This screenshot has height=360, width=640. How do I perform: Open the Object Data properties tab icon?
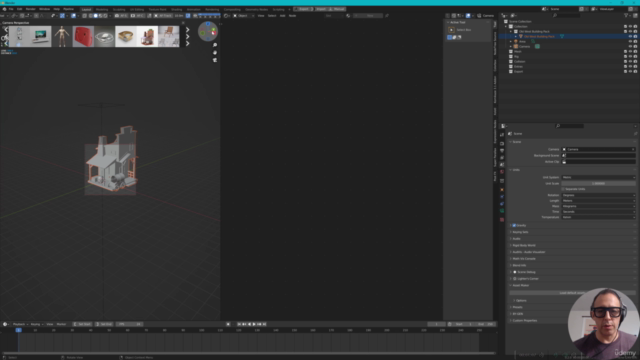[x=502, y=211]
